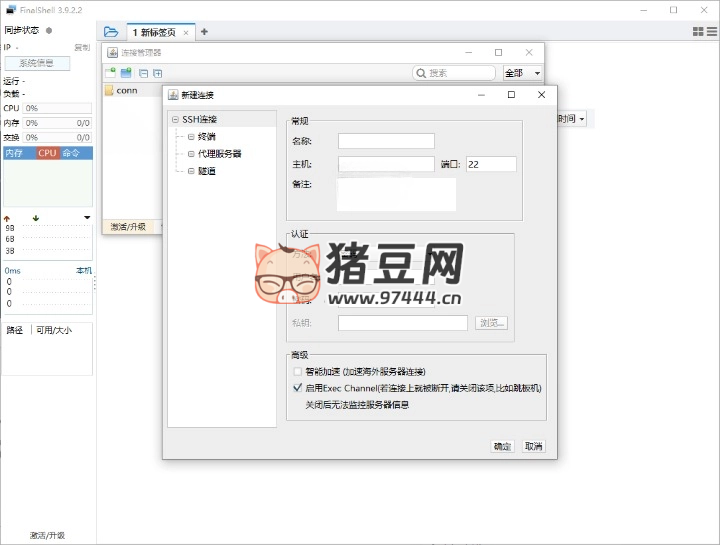This screenshot has height=545, width=720.
Task: Enable the 智能加速 checkbox
Action: pos(297,371)
